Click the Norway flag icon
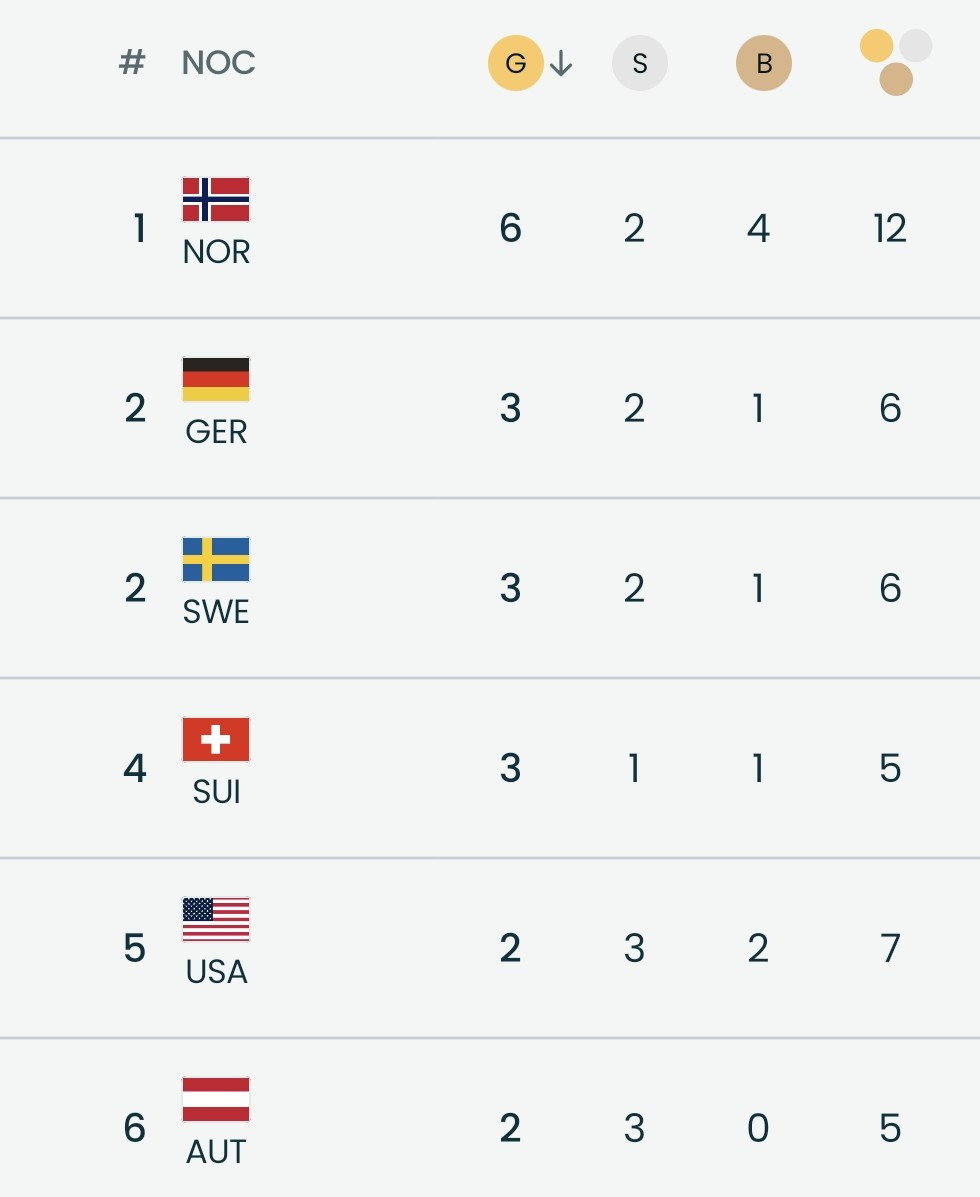The width and height of the screenshot is (980, 1197). click(x=216, y=199)
